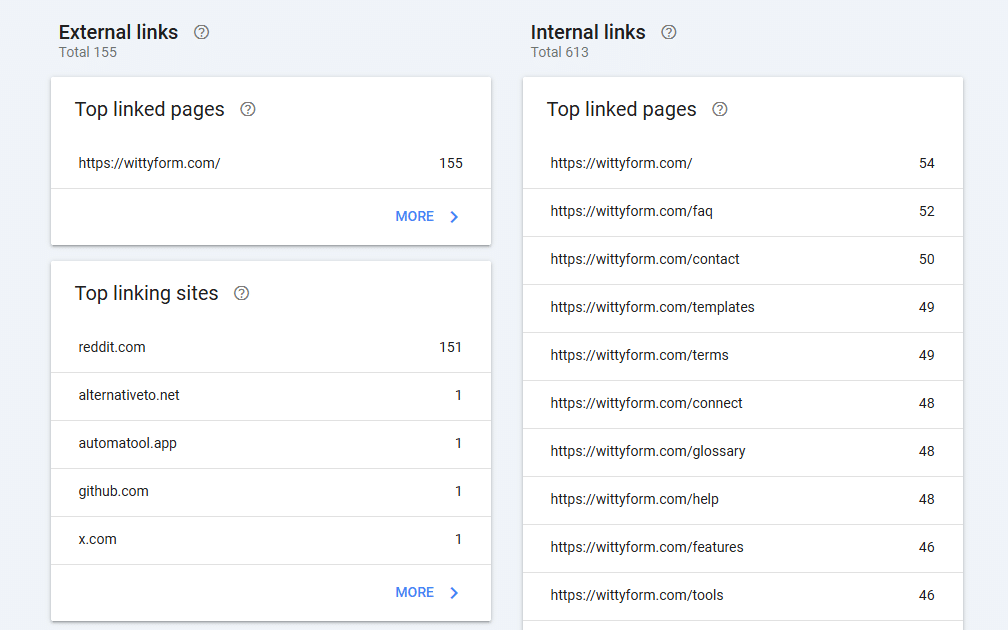This screenshot has height=630, width=1008.
Task: Open help icon beside Internal links heading
Action: (669, 32)
